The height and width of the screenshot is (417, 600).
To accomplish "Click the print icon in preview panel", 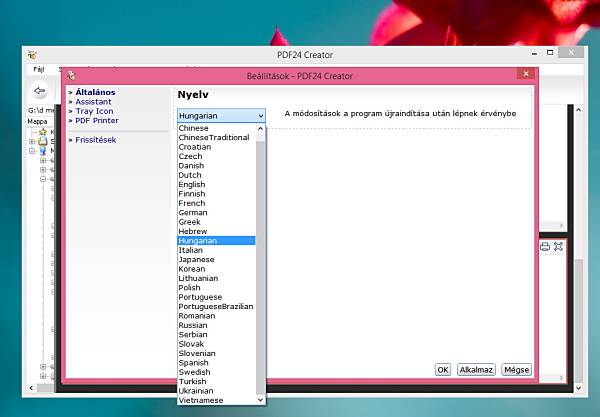I will click(x=545, y=246).
